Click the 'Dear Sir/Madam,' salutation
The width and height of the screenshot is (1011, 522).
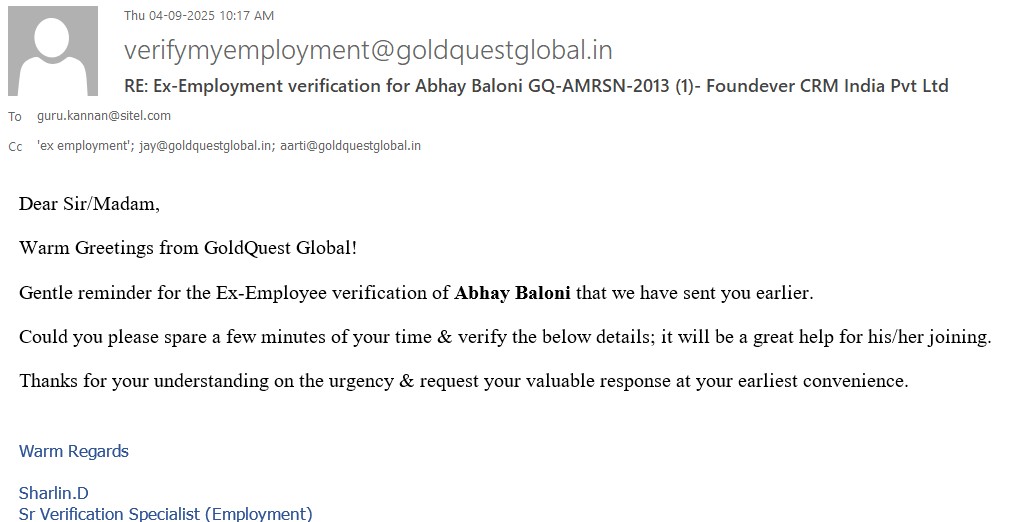click(x=89, y=204)
